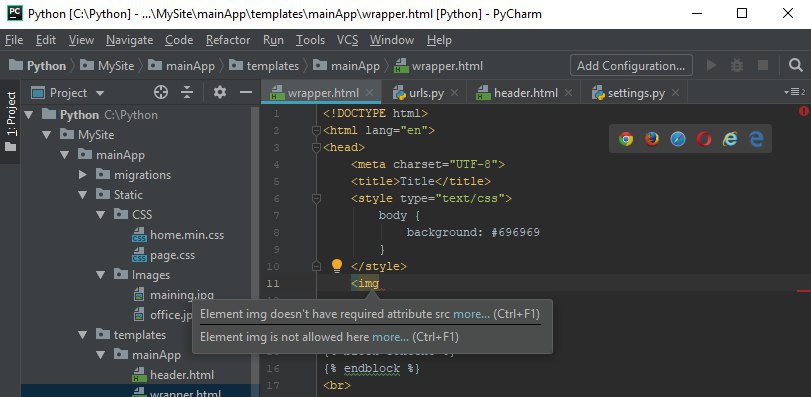This screenshot has height=397, width=811.
Task: Open page in Edge browser icon
Action: tap(756, 139)
